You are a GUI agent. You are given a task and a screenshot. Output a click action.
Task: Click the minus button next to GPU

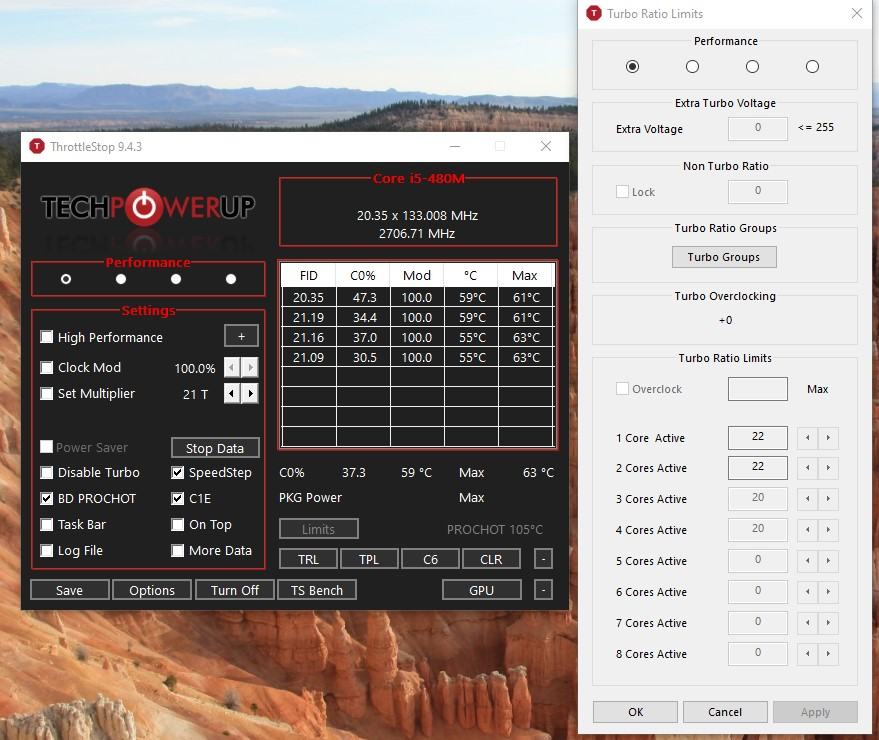pyautogui.click(x=543, y=590)
